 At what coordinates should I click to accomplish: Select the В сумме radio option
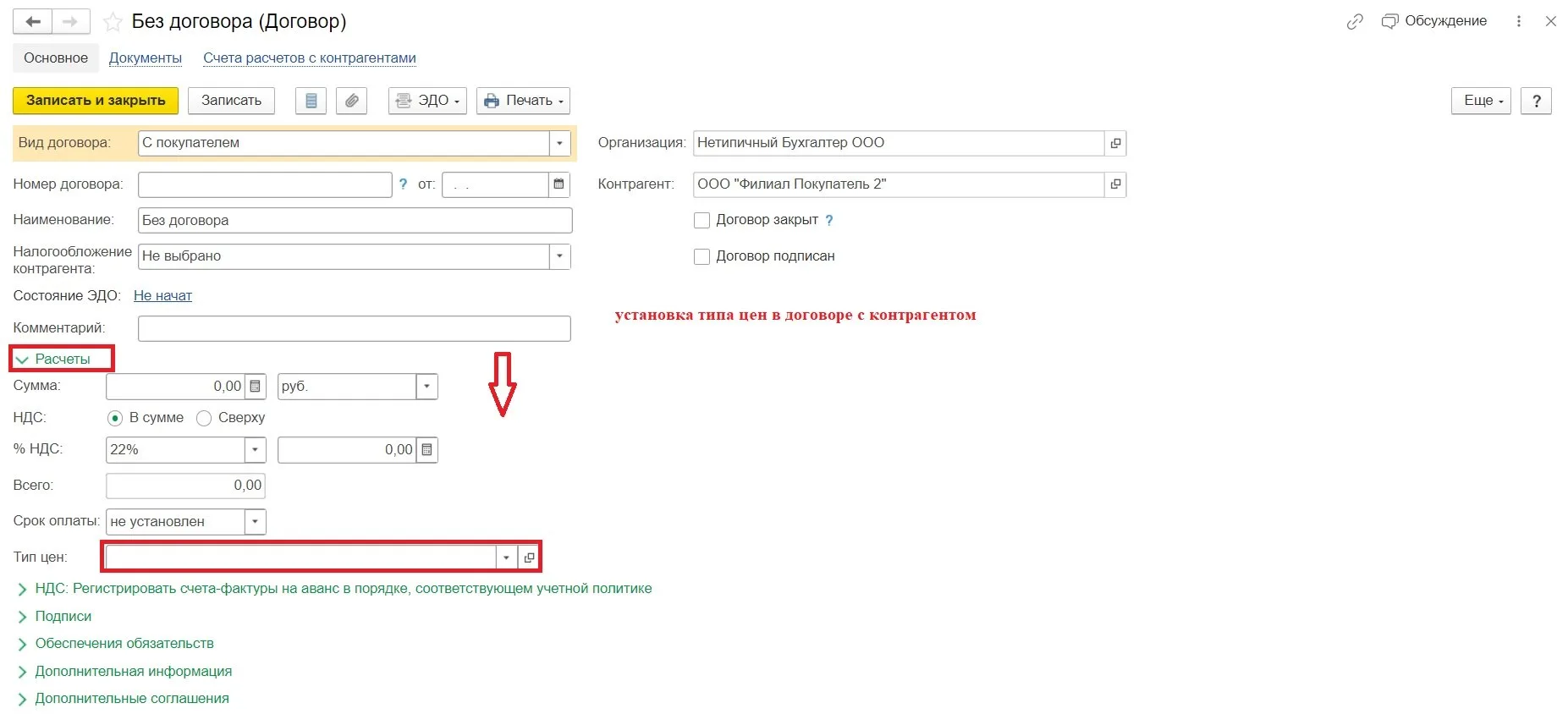(x=115, y=418)
